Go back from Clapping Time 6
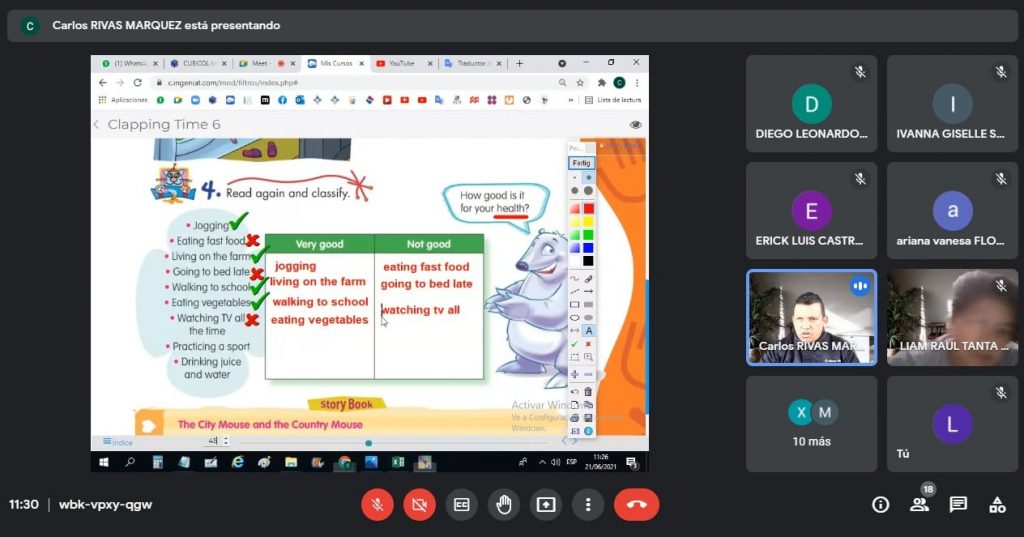 pos(97,124)
